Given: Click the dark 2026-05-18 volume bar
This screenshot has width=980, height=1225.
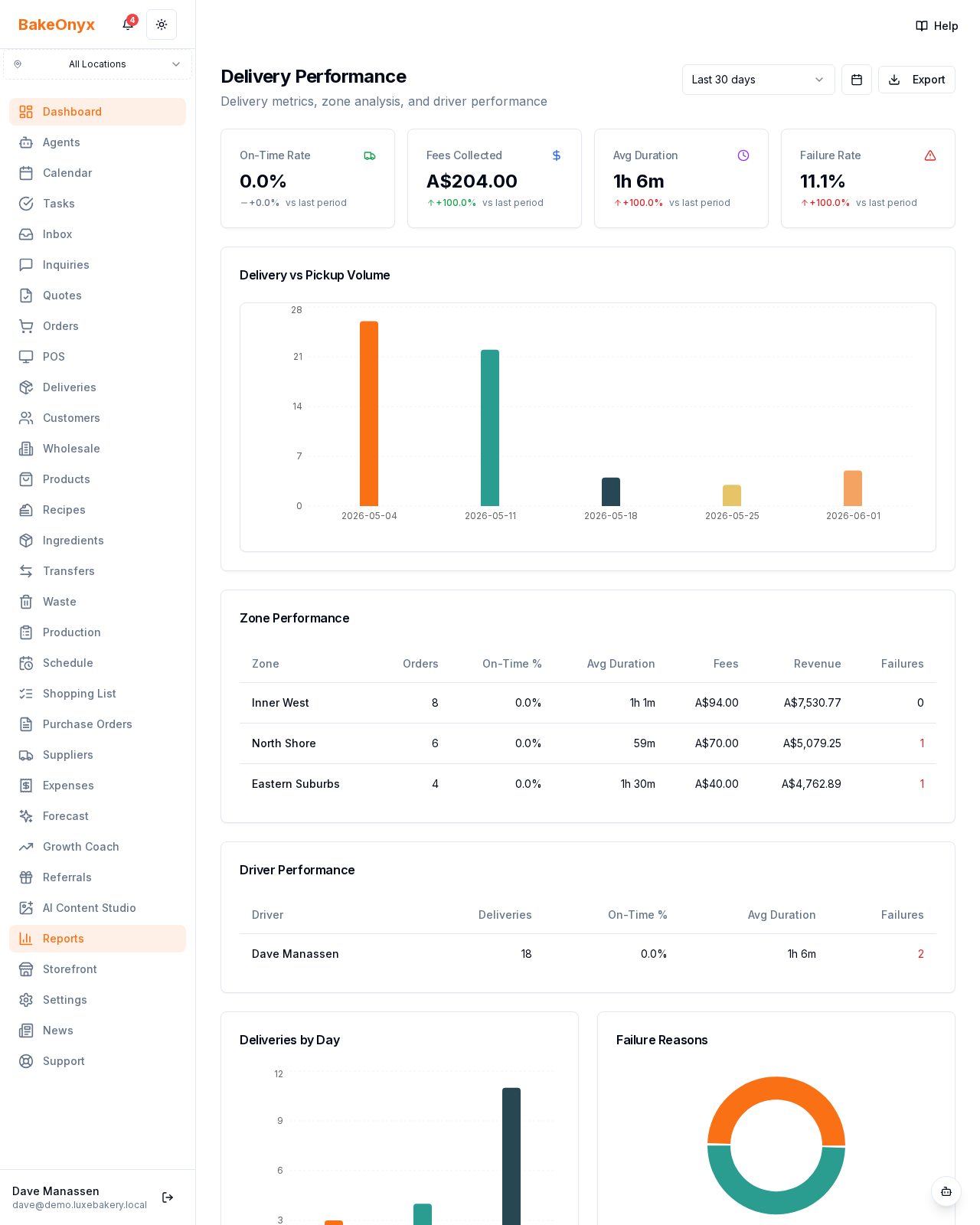Looking at the screenshot, I should click(x=611, y=492).
